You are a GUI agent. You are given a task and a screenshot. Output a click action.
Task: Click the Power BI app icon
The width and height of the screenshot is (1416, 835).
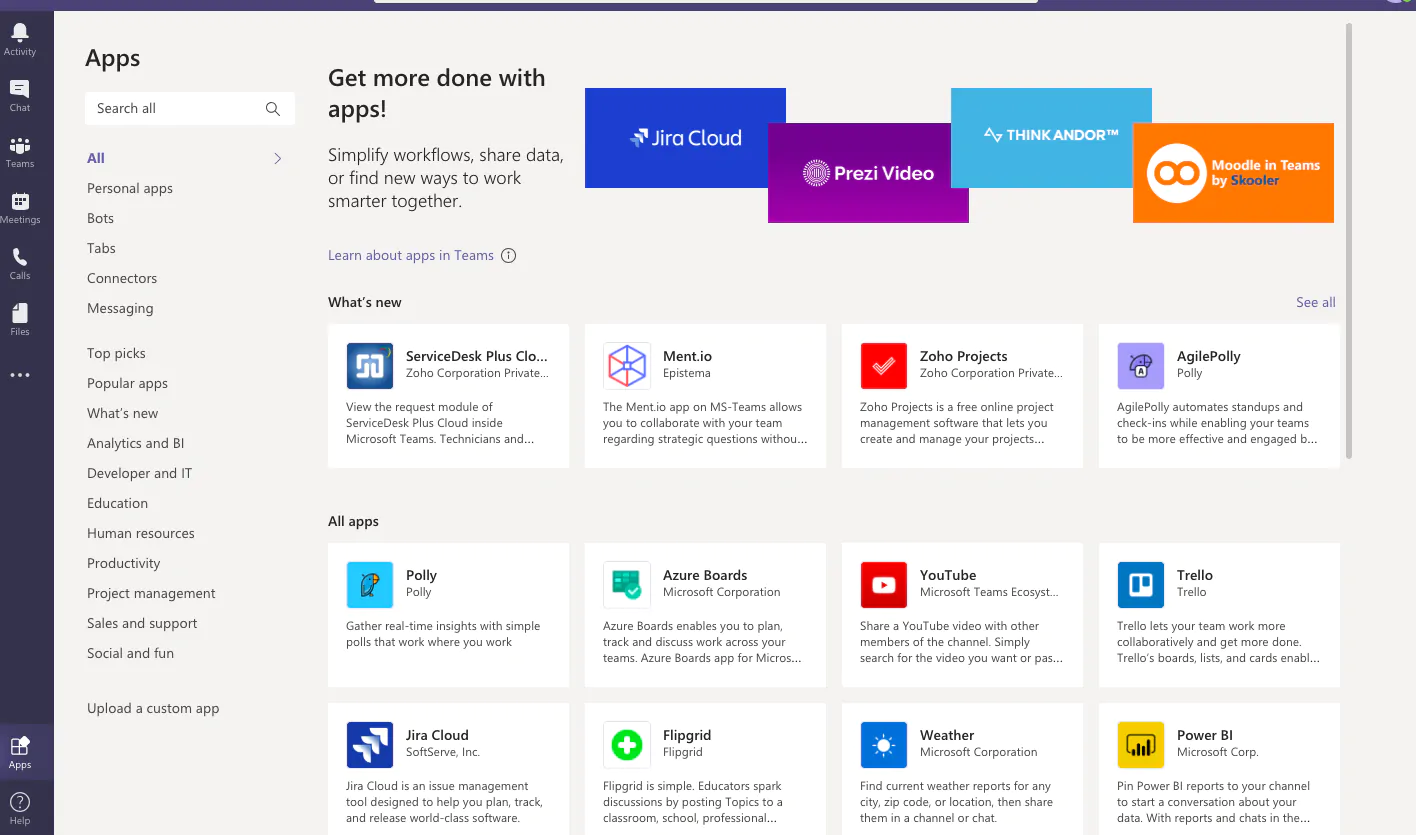click(1140, 744)
